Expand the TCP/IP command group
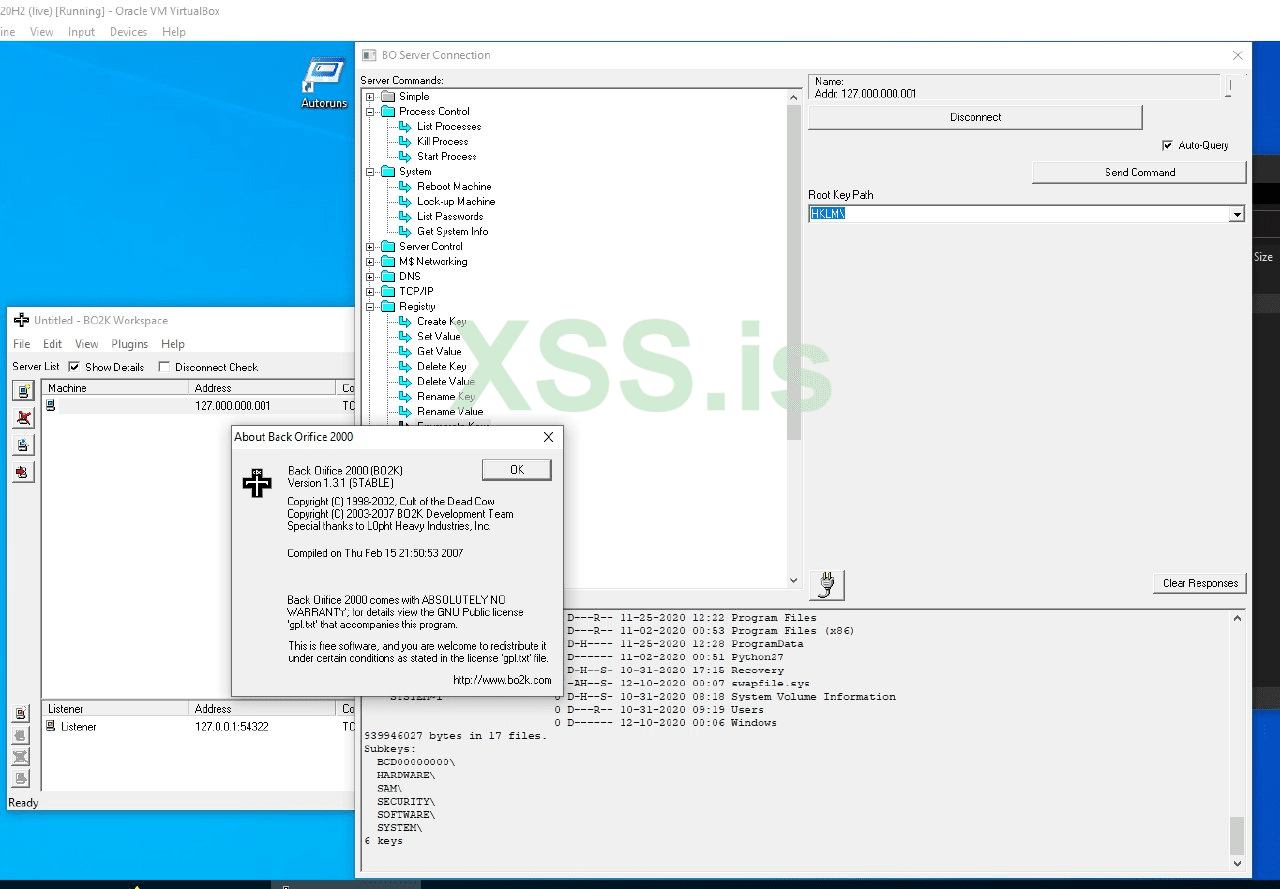The image size is (1280, 889). click(x=370, y=292)
